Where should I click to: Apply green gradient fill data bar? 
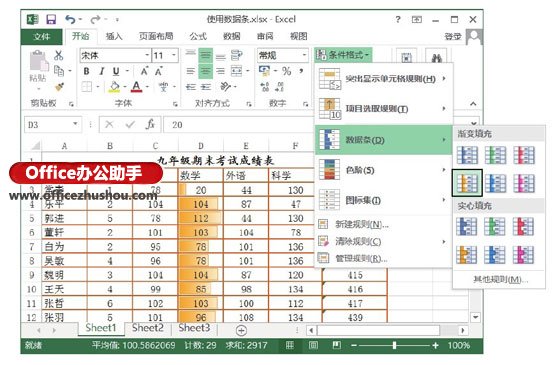click(x=495, y=155)
